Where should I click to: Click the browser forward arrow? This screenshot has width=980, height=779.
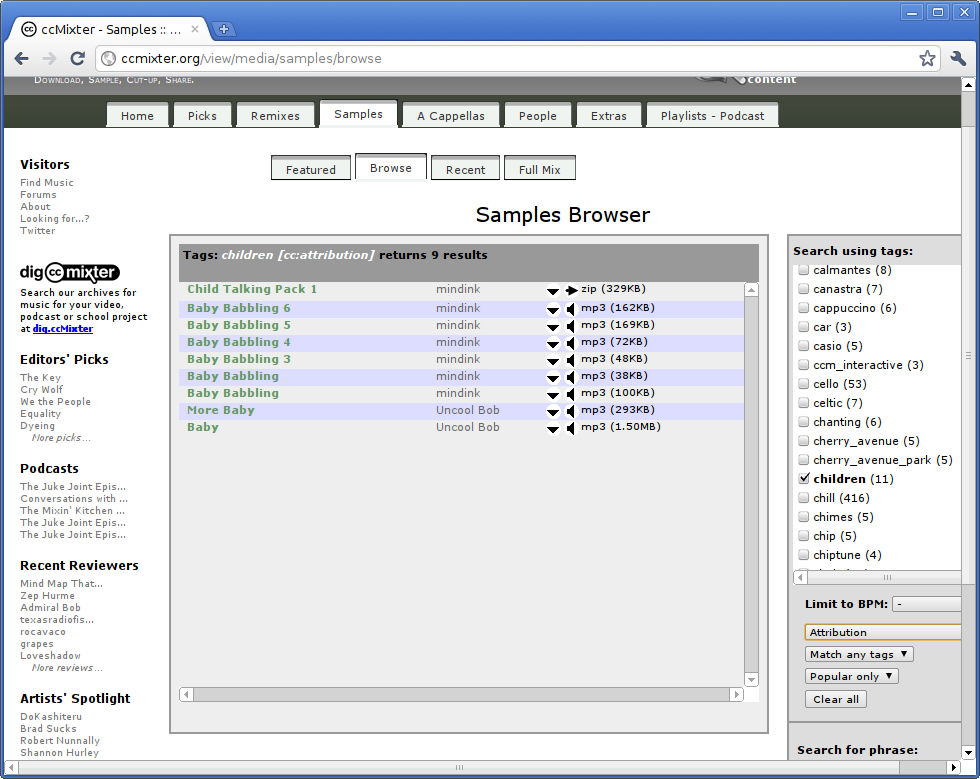(49, 59)
